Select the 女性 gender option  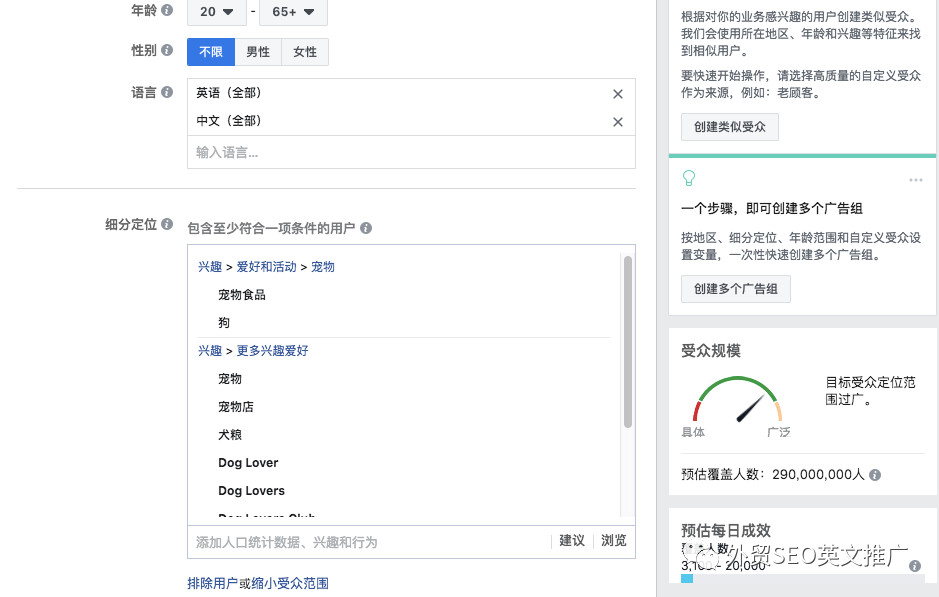coord(305,51)
